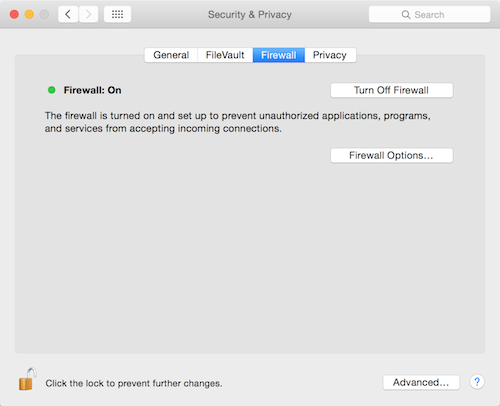The image size is (500, 406).
Task: Switch to the FileVault tab
Action: click(x=225, y=55)
